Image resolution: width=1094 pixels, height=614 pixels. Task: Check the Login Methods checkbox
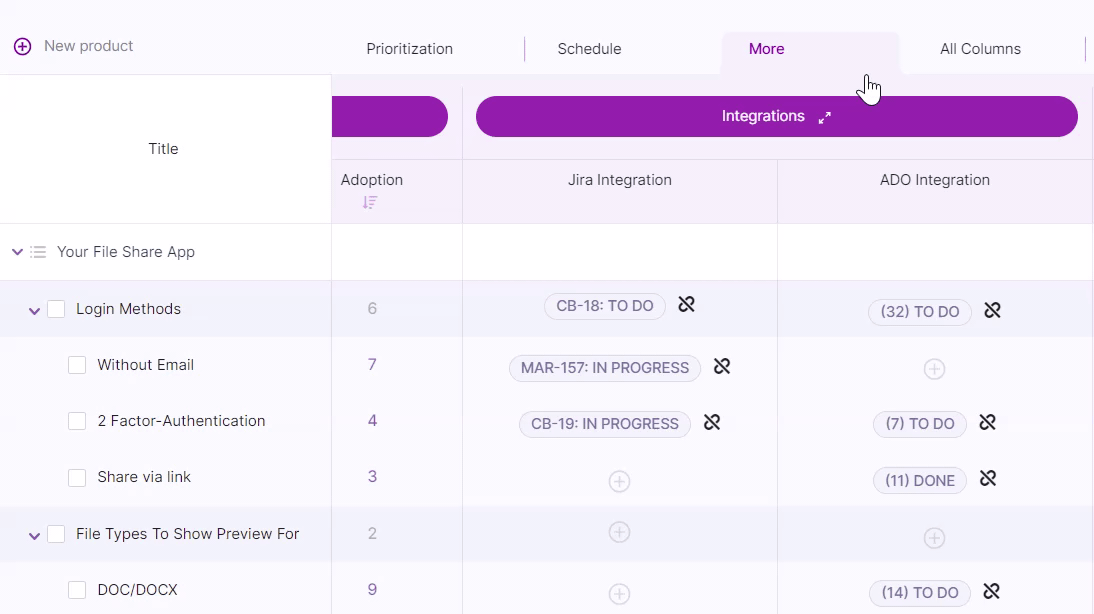pyautogui.click(x=56, y=309)
